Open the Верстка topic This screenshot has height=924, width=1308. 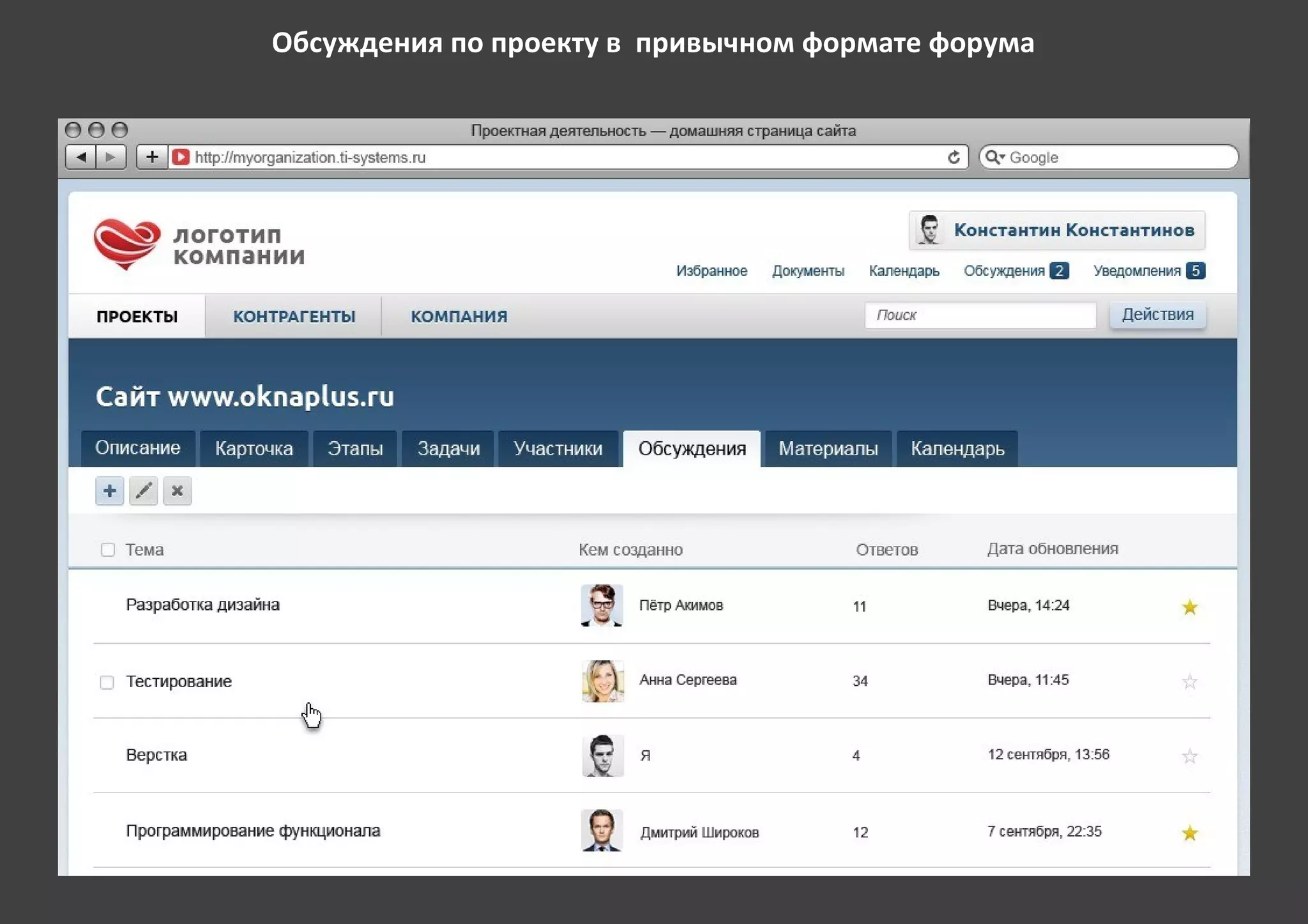tap(156, 755)
